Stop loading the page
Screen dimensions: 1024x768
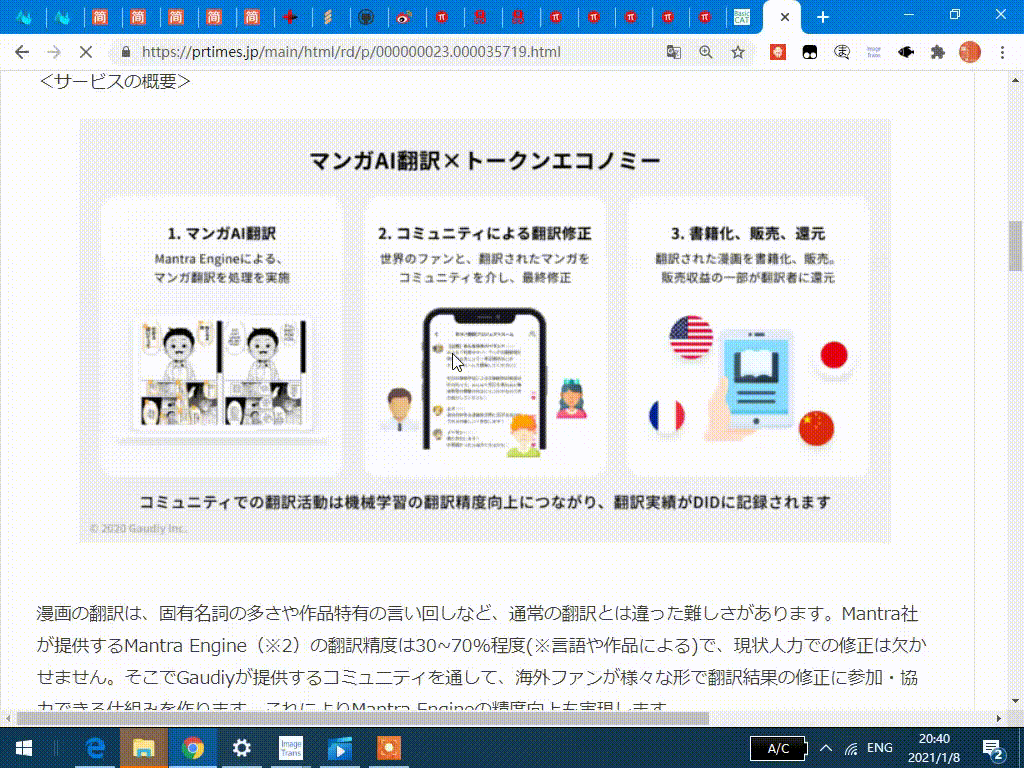tap(86, 52)
